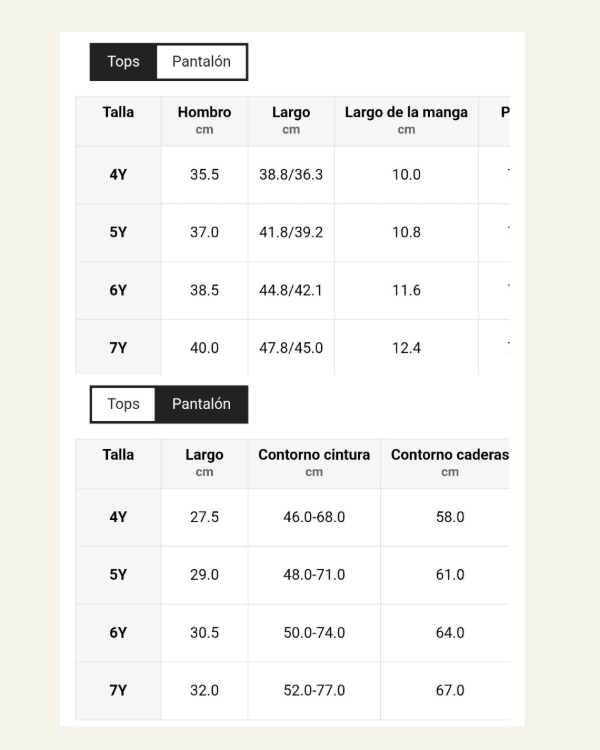Open the Tops tab above the Contorno cintura table
The width and height of the screenshot is (600, 750).
(123, 405)
